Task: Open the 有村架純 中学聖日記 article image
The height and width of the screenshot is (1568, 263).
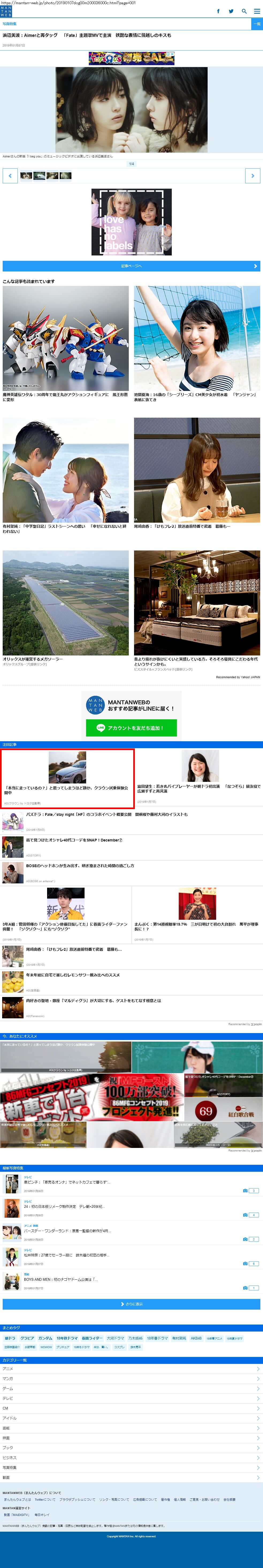Action: (x=66, y=470)
